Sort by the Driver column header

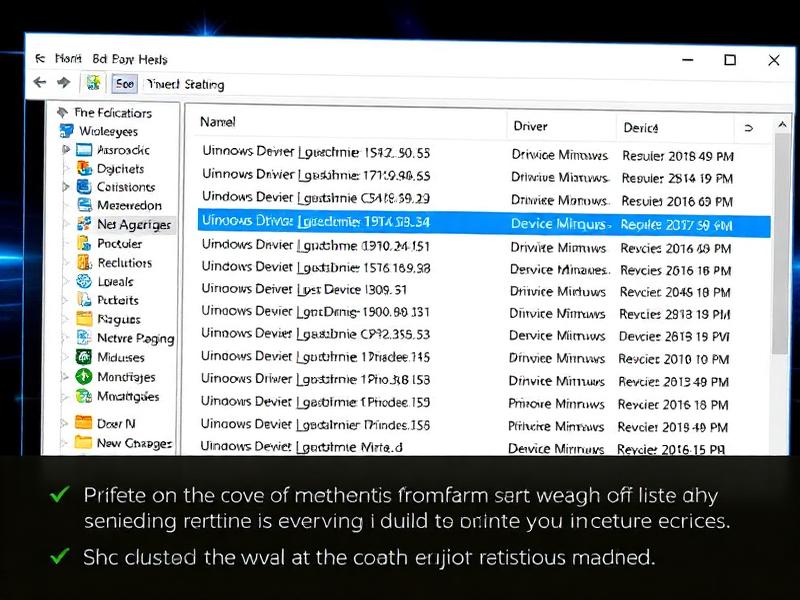(x=530, y=126)
